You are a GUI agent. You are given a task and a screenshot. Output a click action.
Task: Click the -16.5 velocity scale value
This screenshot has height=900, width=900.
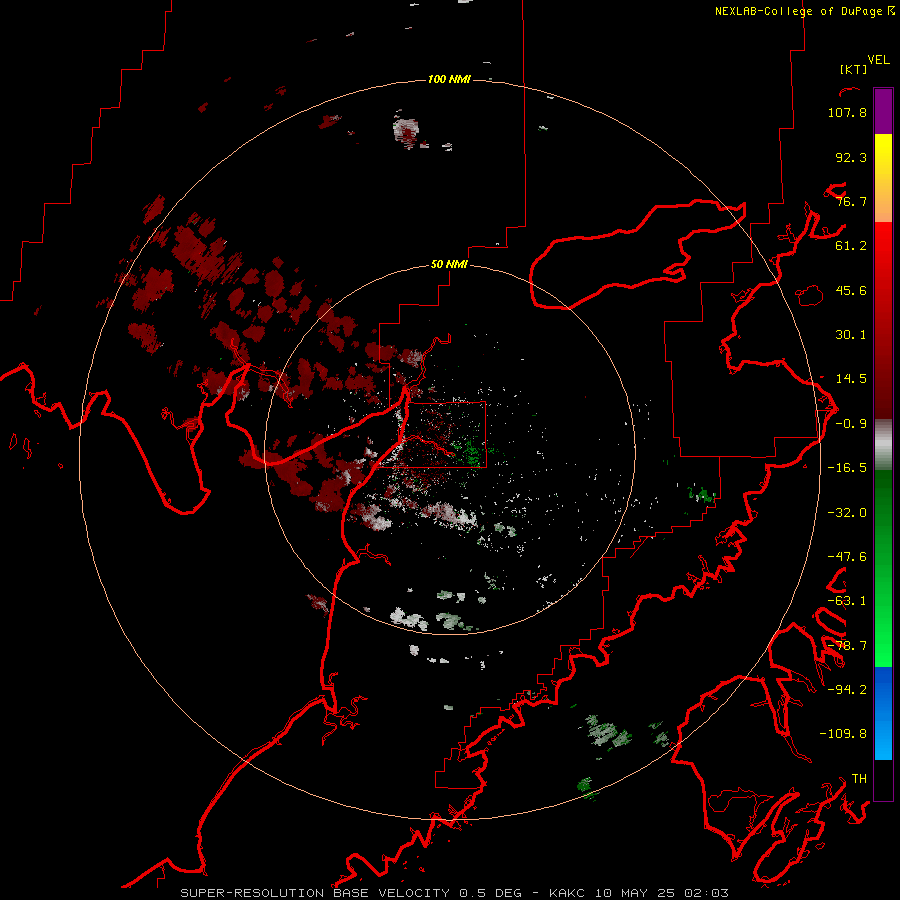(x=847, y=468)
